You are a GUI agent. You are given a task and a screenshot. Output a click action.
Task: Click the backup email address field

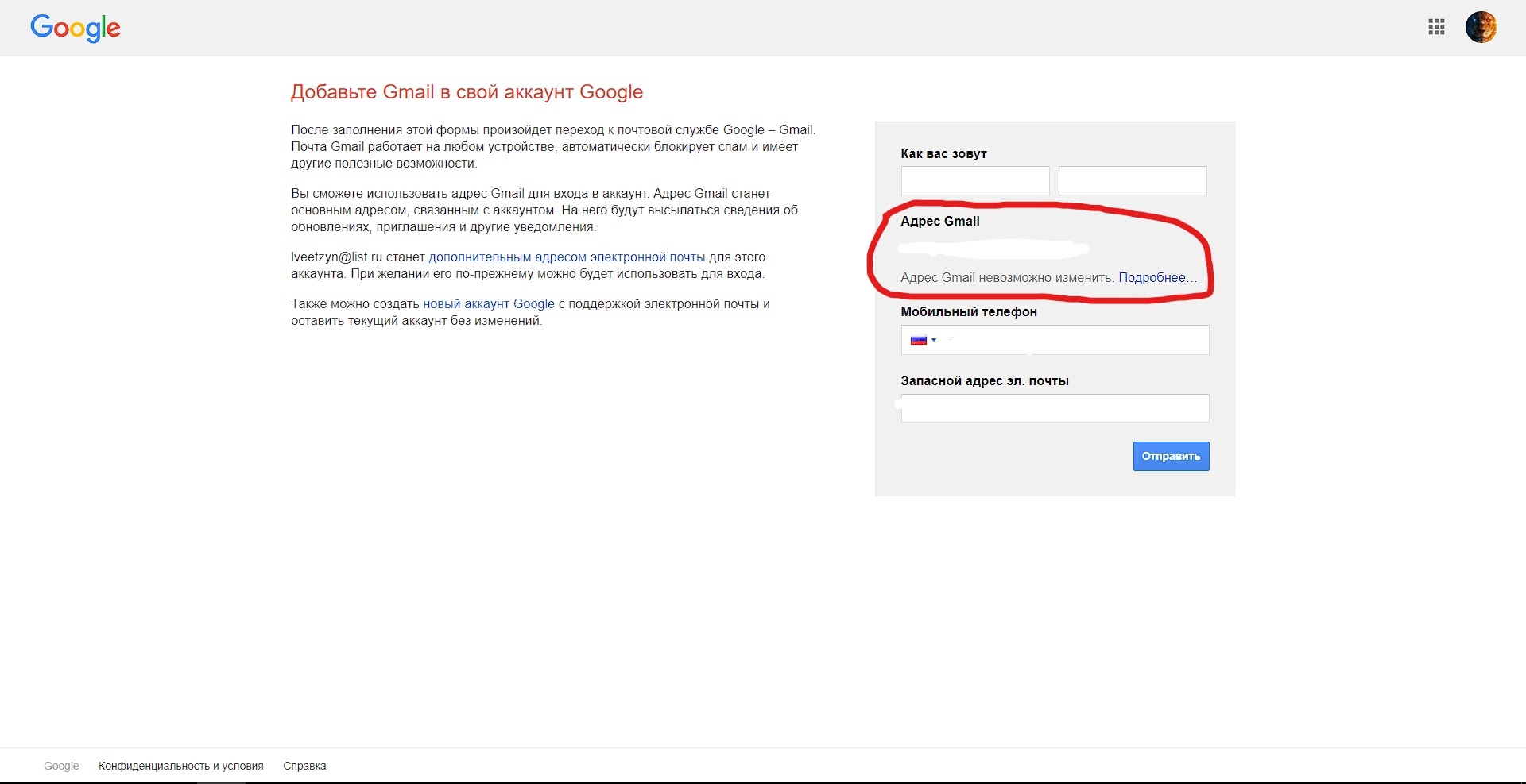click(1055, 408)
